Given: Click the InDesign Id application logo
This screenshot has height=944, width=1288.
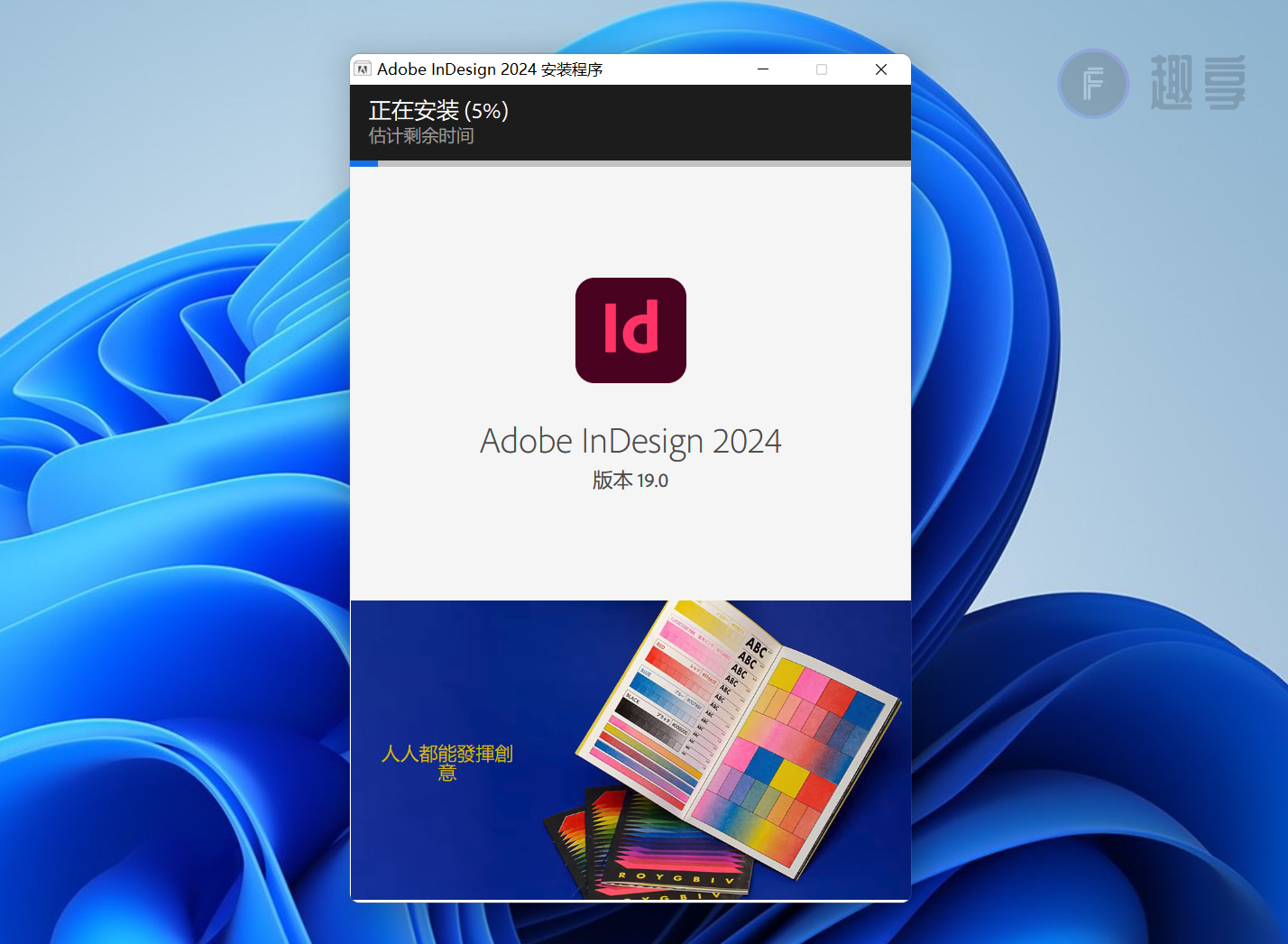Looking at the screenshot, I should coord(630,330).
